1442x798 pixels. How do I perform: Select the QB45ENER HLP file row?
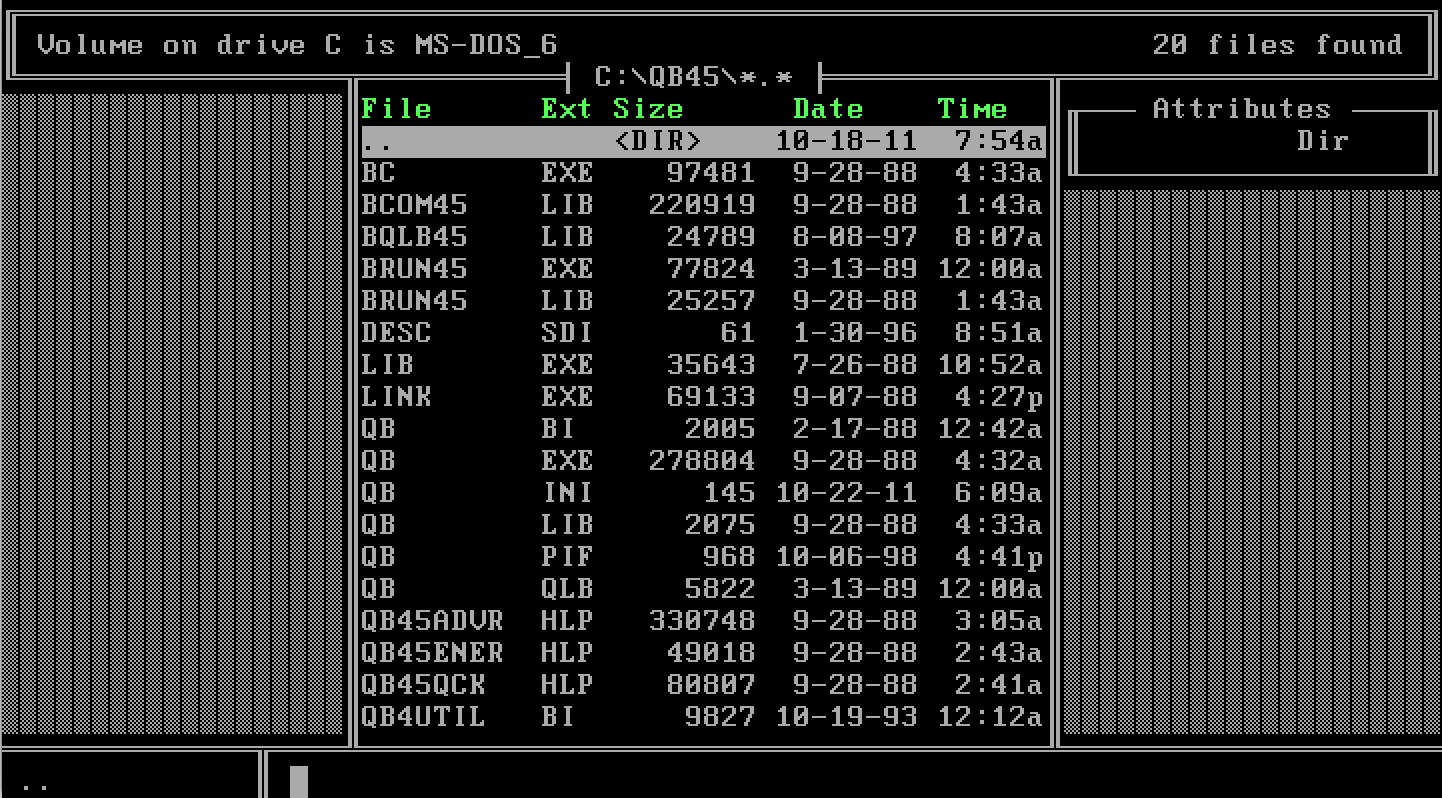703,653
